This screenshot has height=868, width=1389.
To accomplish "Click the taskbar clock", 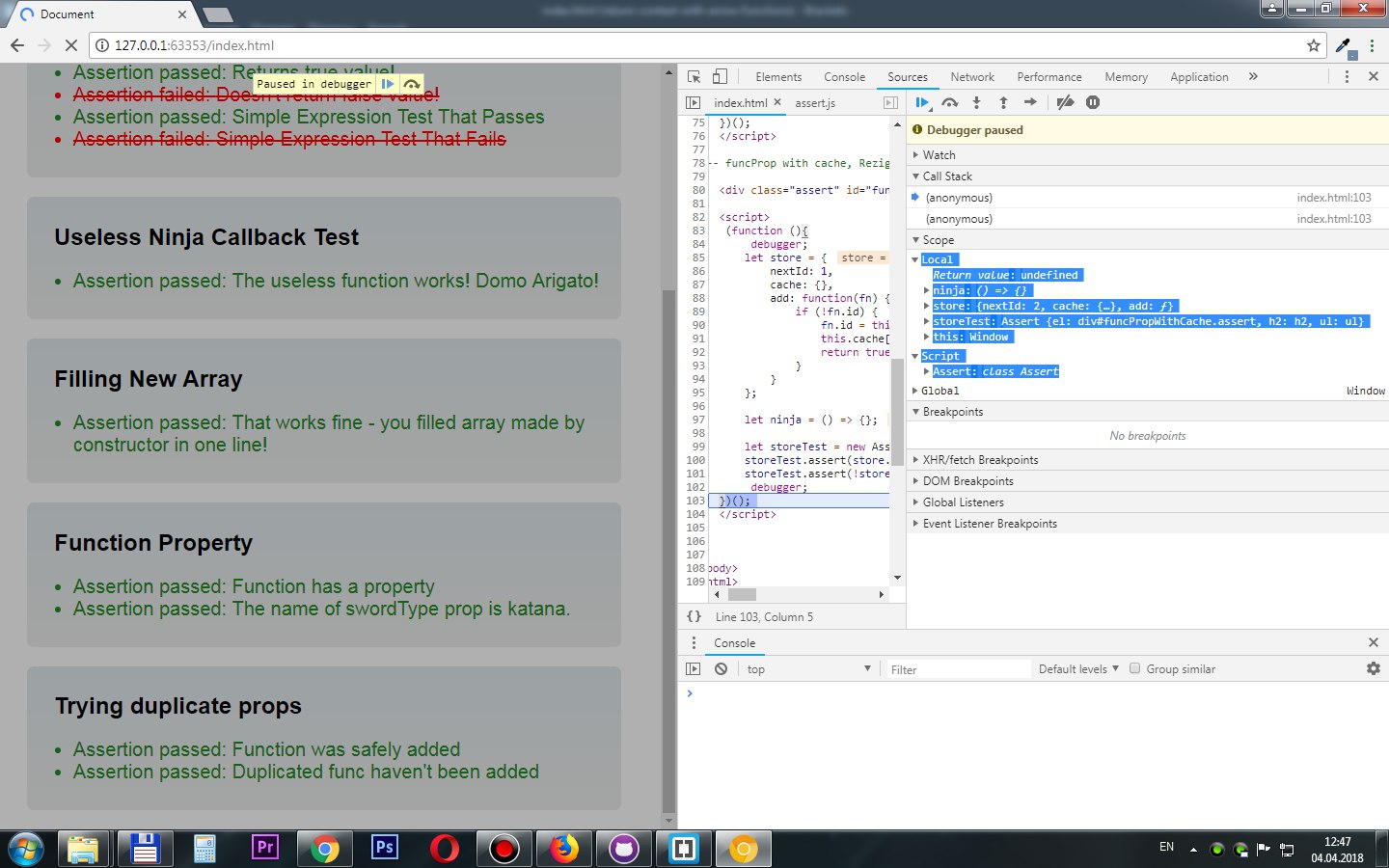I will coord(1337,849).
